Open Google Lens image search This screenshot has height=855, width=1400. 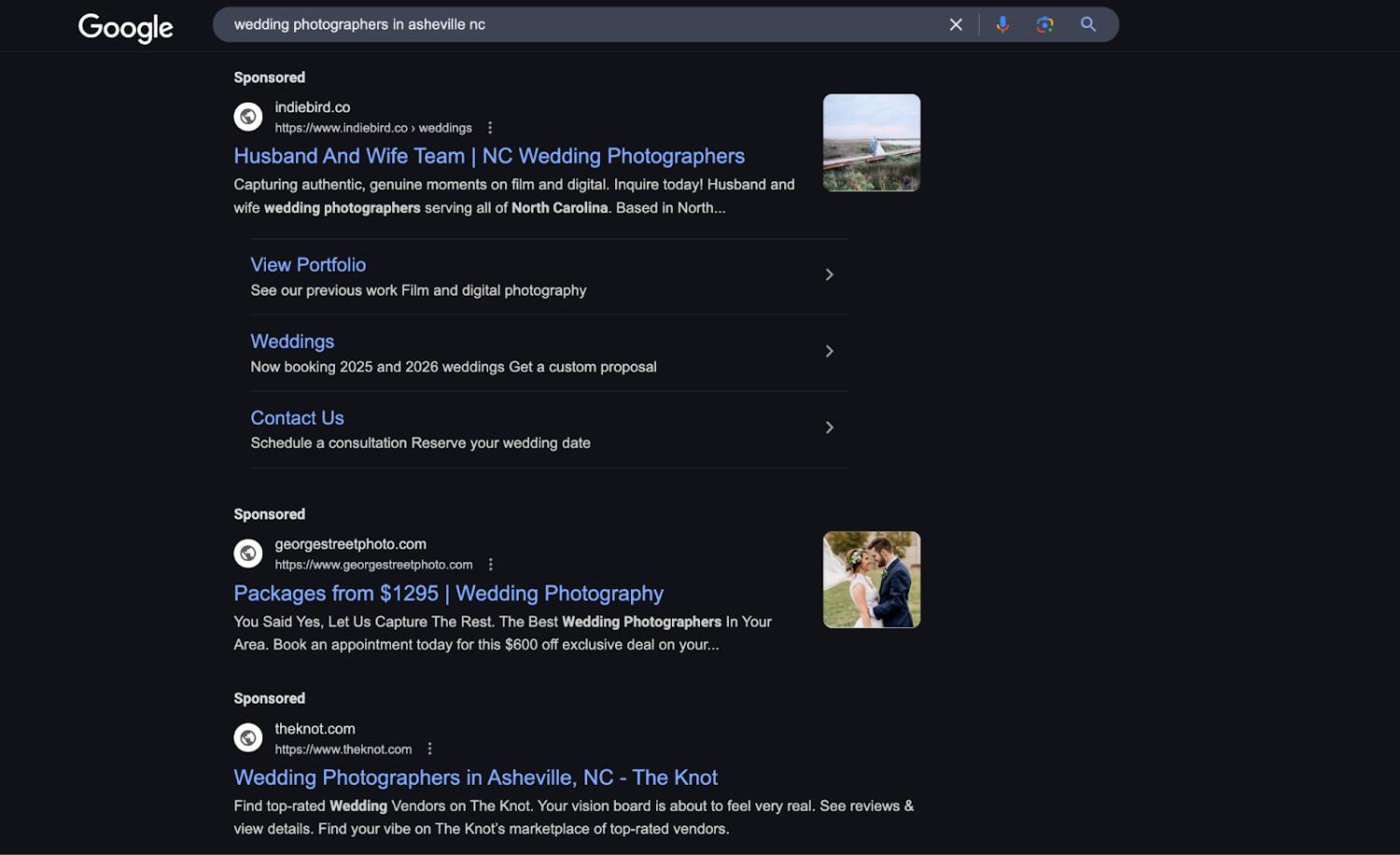coord(1044,25)
